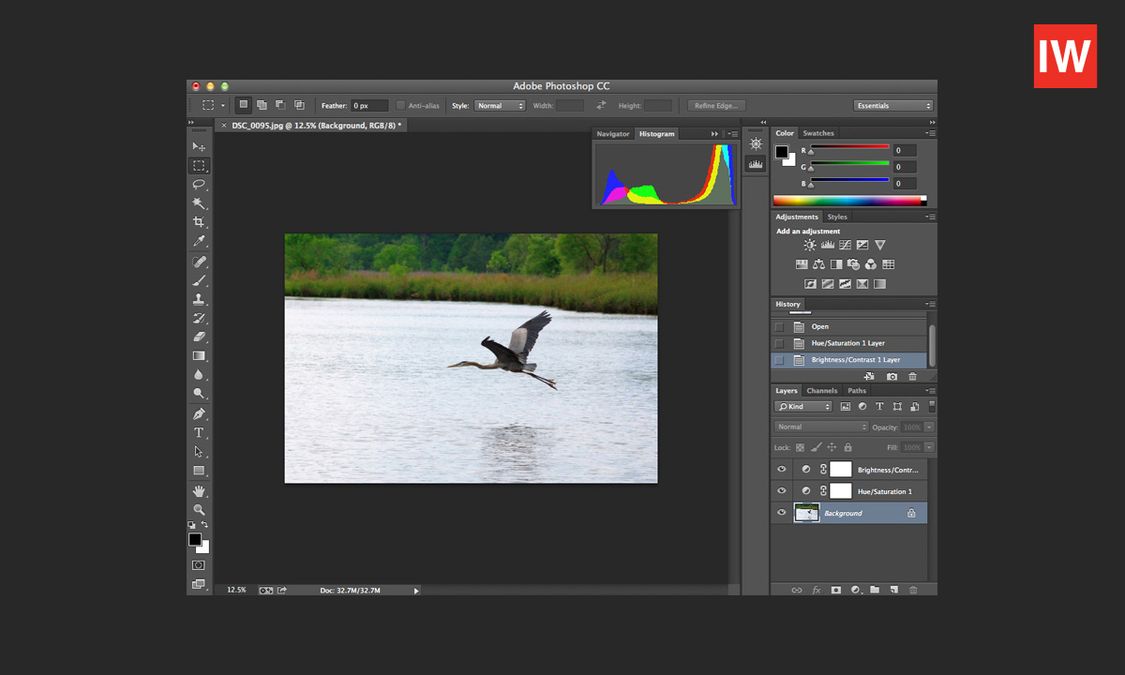
Task: Toggle the Anti-alias checkbox
Action: (x=400, y=105)
